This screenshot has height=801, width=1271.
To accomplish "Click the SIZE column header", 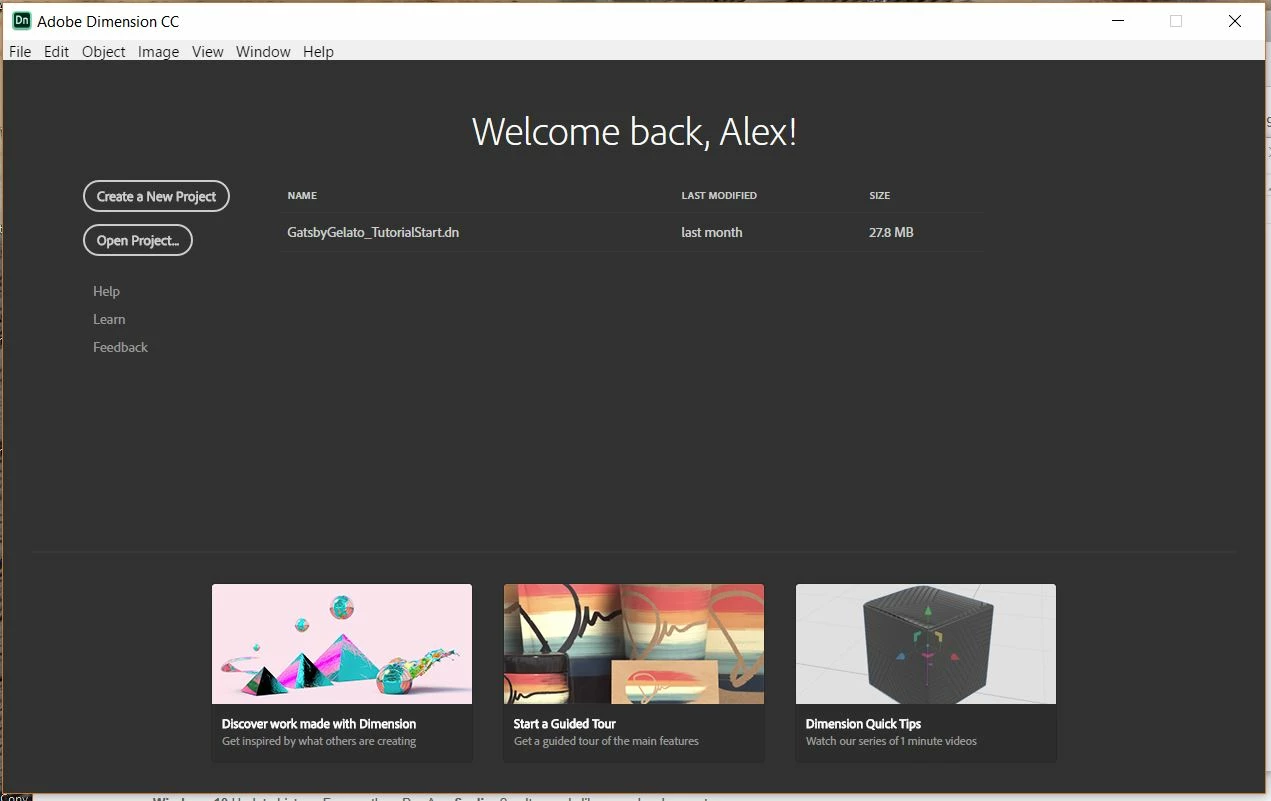I will [x=879, y=196].
